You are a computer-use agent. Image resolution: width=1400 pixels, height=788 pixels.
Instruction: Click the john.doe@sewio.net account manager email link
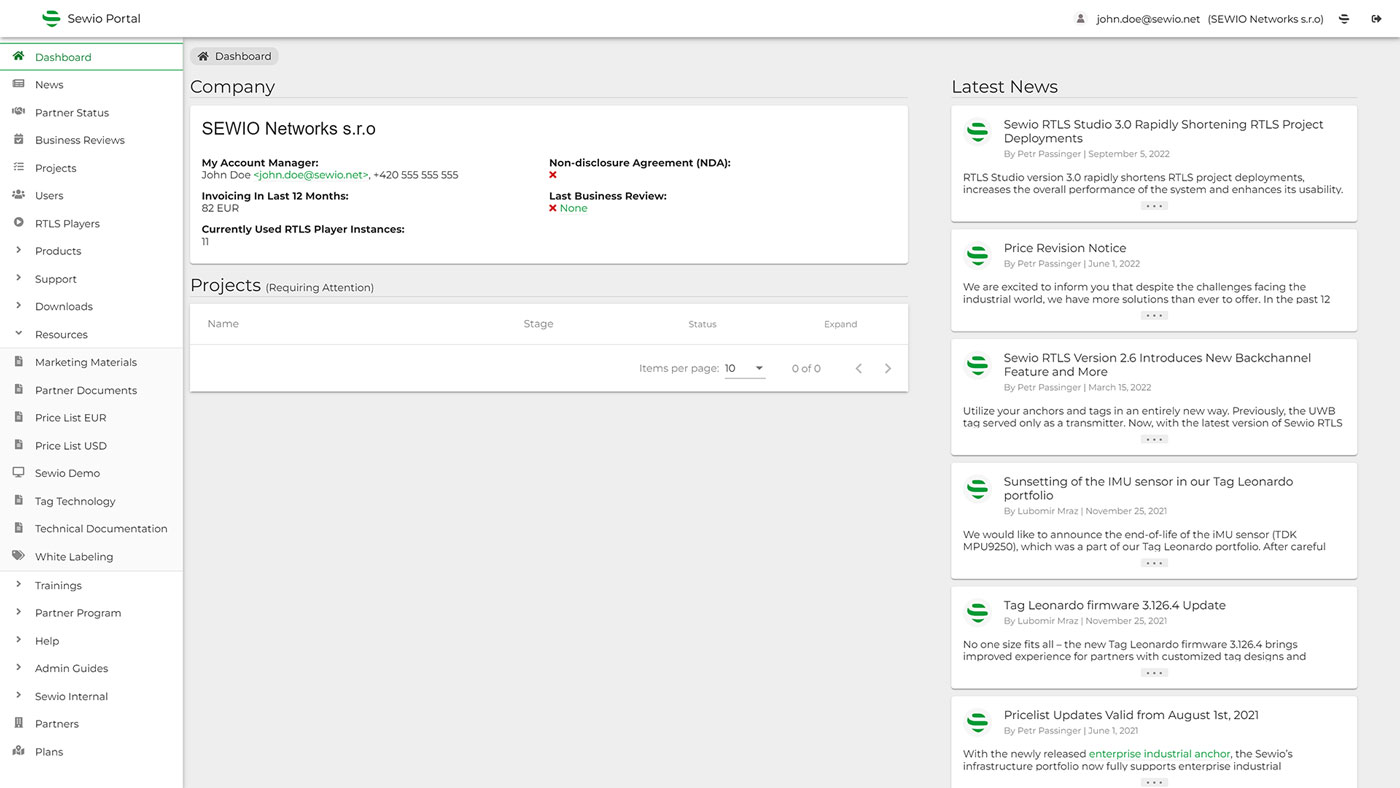point(311,175)
